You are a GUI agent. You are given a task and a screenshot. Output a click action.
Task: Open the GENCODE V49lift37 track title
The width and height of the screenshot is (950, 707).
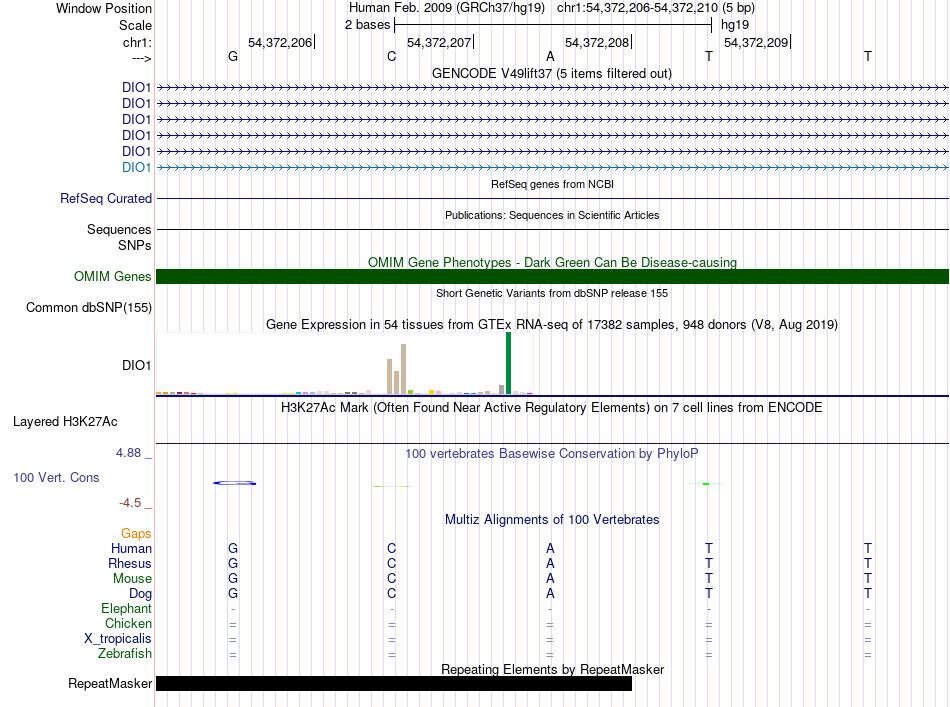point(551,73)
